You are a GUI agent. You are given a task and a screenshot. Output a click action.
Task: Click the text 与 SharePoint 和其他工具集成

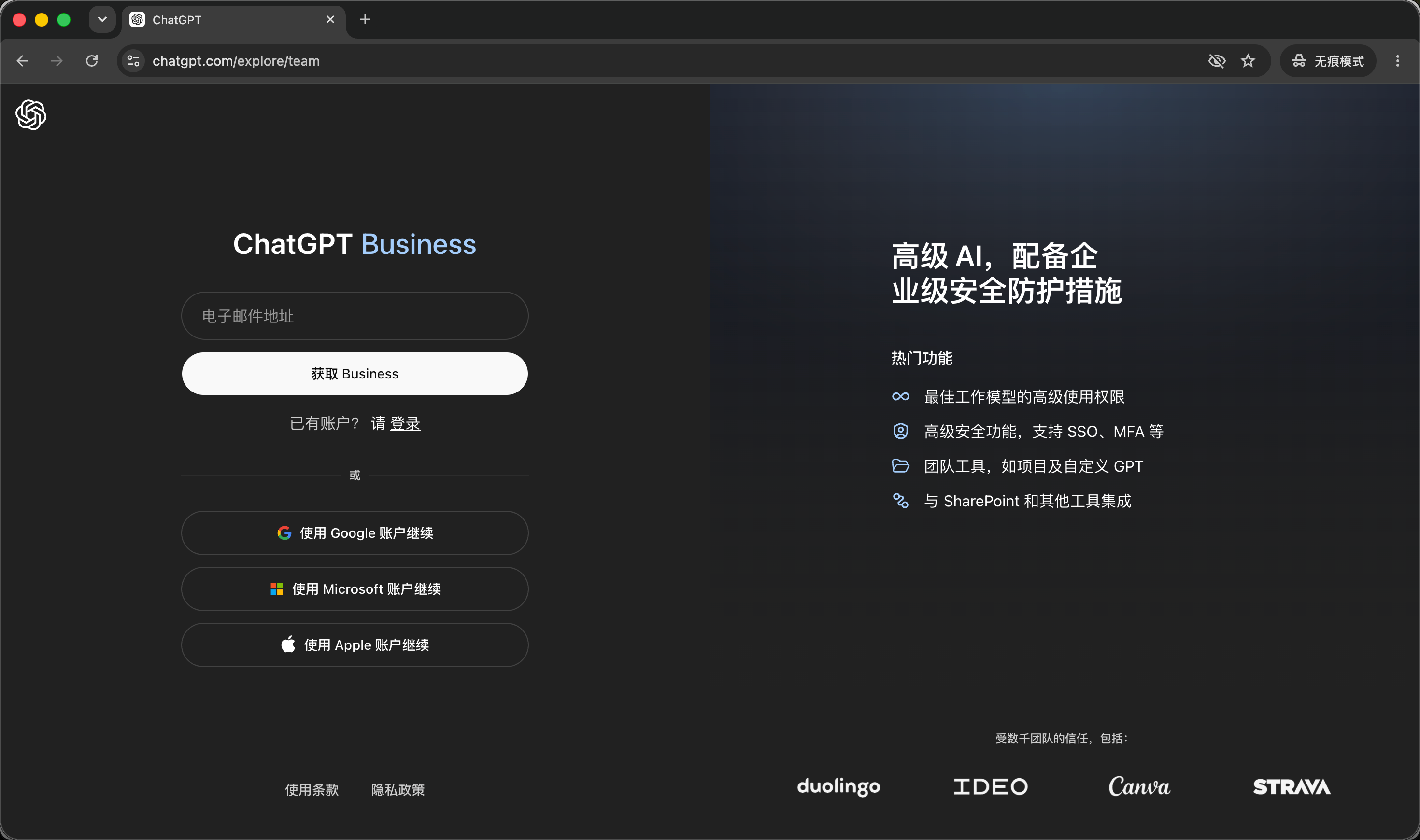coord(1028,501)
